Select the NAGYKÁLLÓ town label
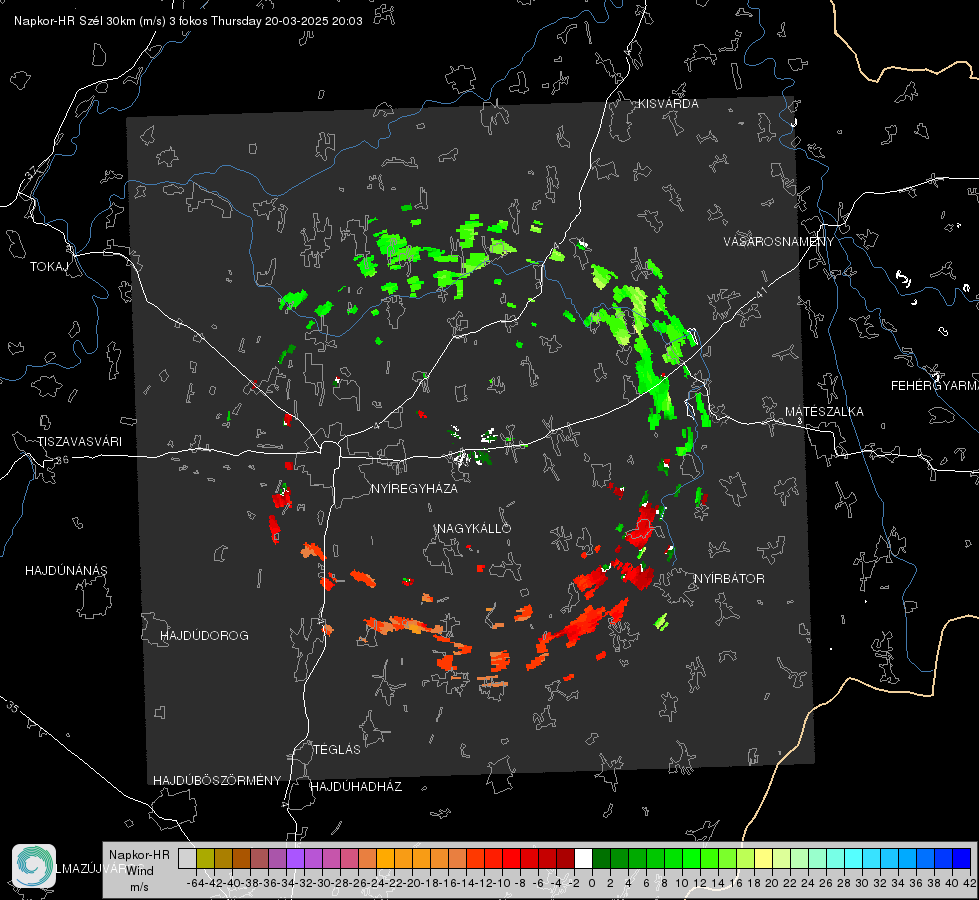Image resolution: width=979 pixels, height=900 pixels. (x=474, y=528)
